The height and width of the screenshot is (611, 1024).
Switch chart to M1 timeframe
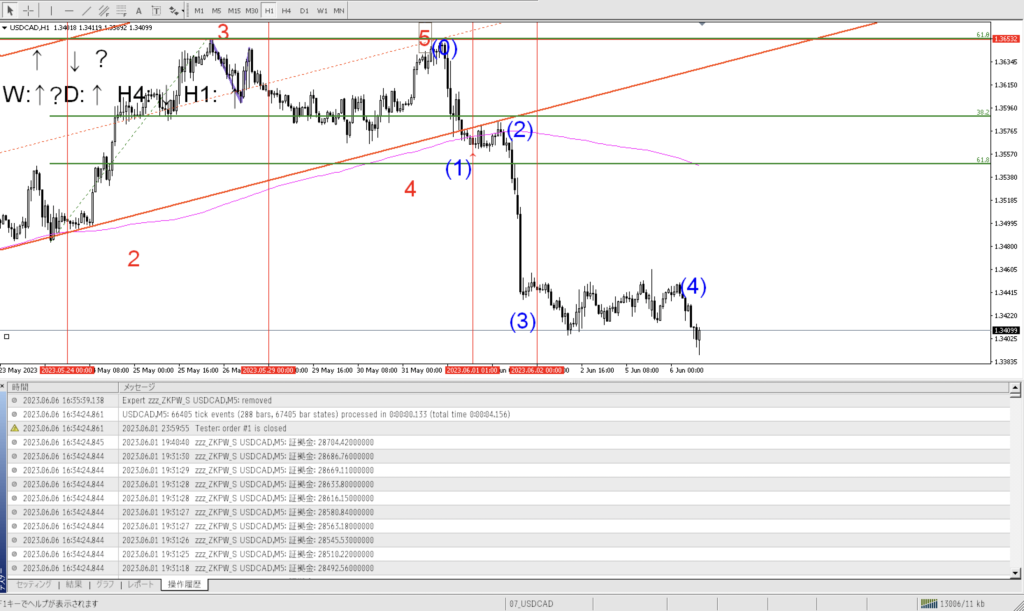pos(199,10)
